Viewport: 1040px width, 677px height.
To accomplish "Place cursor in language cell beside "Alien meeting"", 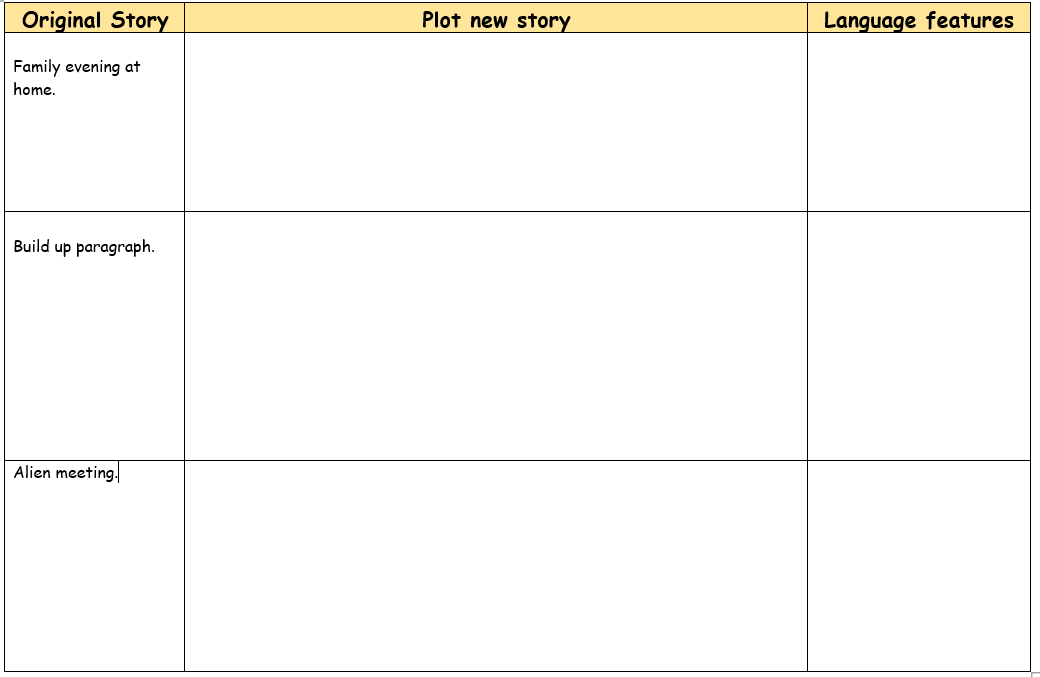I will tap(918, 565).
